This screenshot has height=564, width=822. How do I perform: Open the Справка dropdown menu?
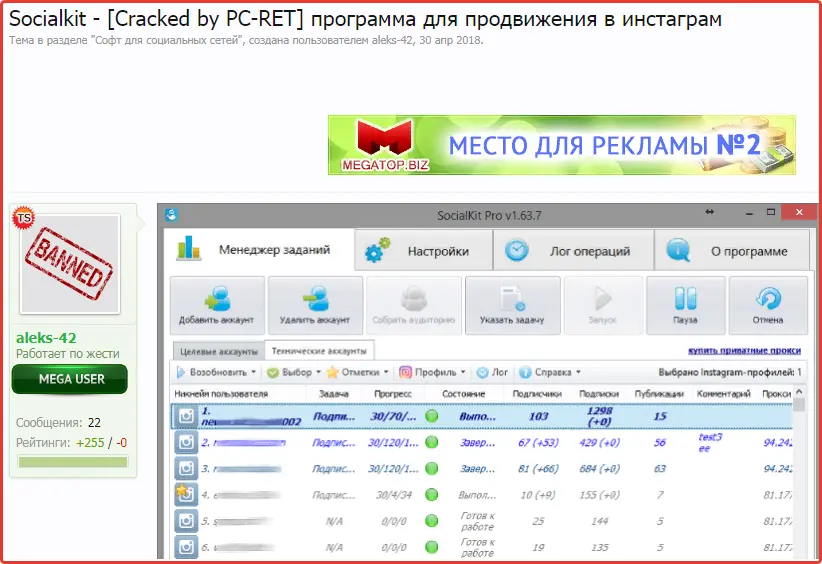pyautogui.click(x=550, y=372)
